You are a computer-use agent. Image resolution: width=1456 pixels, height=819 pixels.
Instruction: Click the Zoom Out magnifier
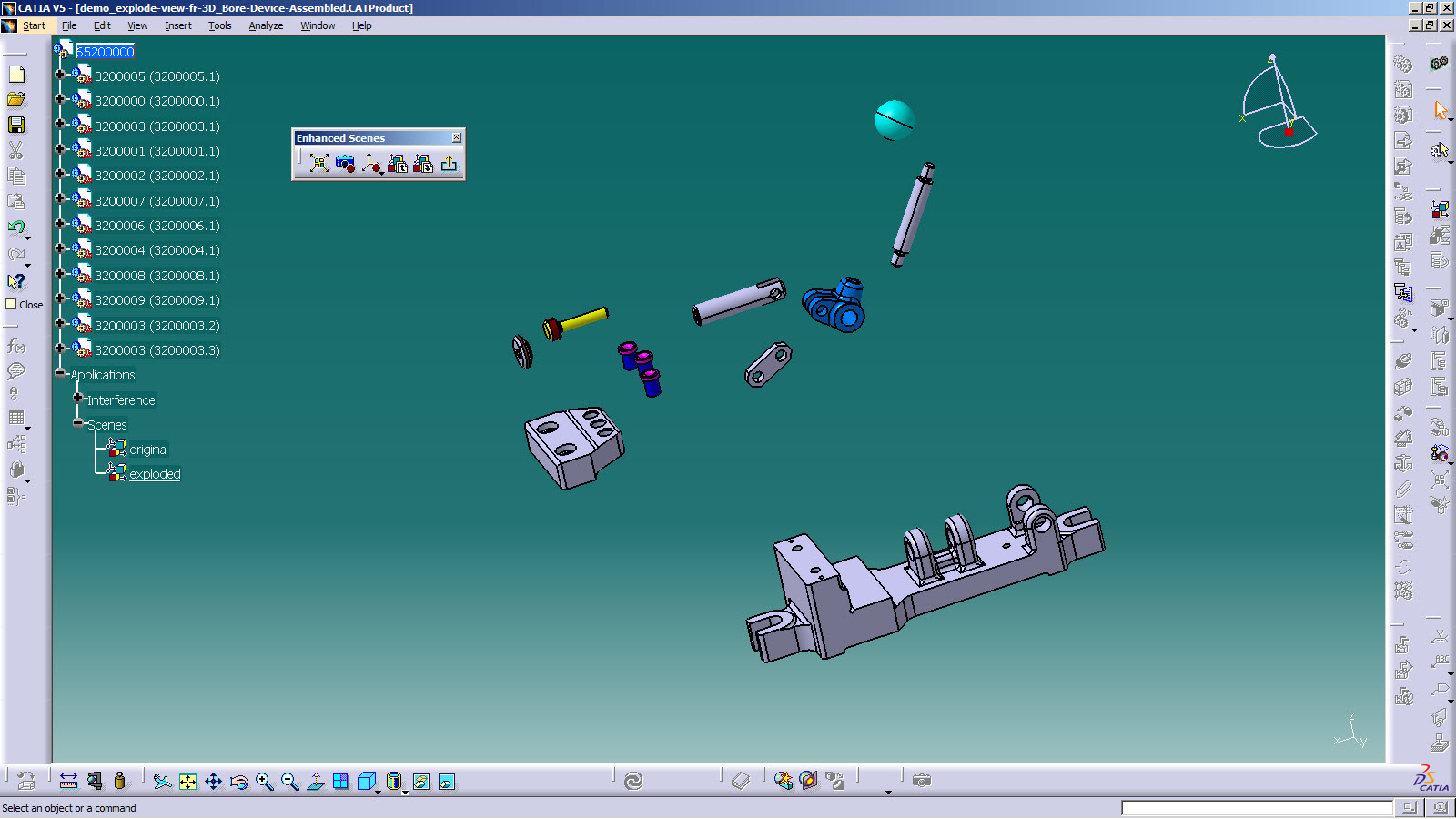[x=289, y=782]
